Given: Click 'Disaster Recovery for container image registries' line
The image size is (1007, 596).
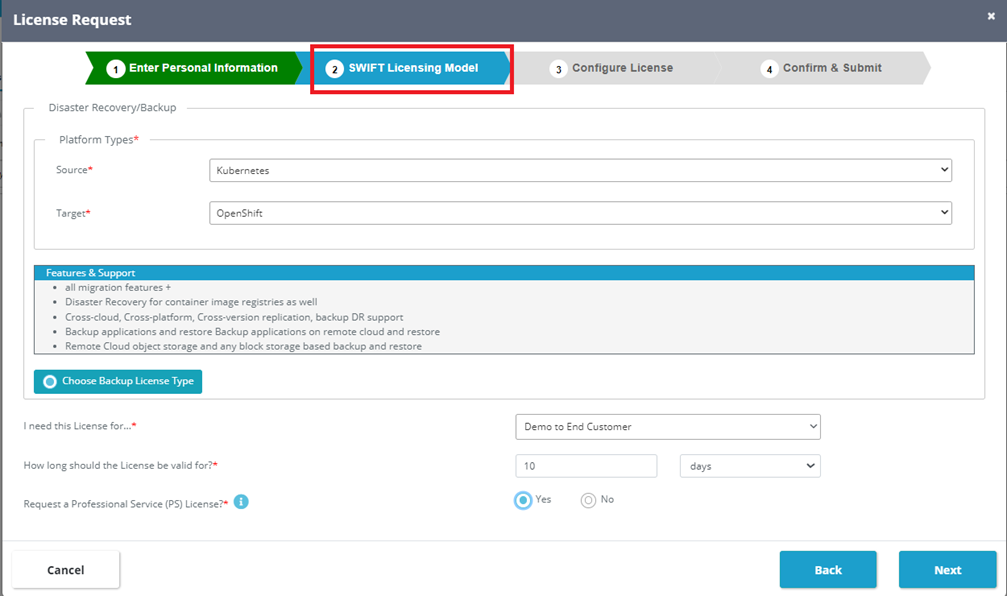Looking at the screenshot, I should point(191,302).
